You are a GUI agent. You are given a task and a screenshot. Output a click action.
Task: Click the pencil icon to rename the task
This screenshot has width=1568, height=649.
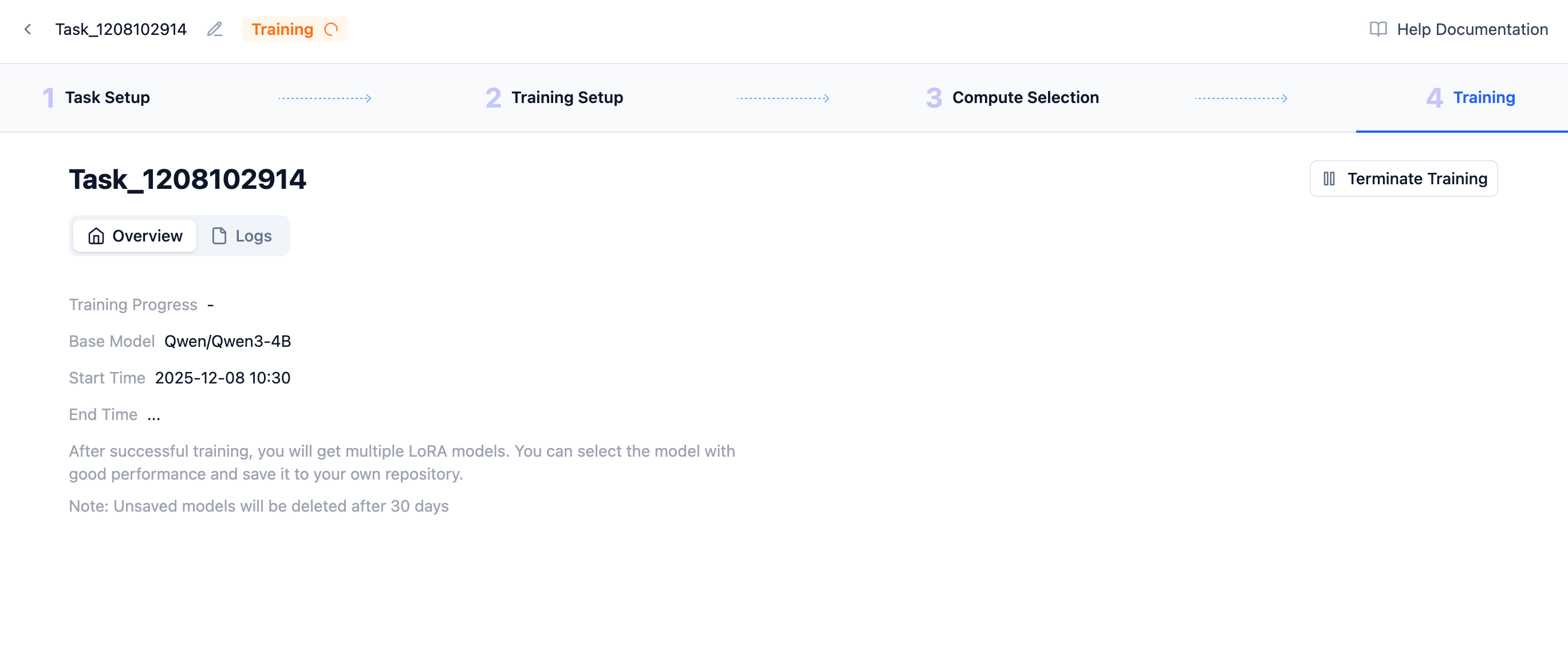coord(214,29)
